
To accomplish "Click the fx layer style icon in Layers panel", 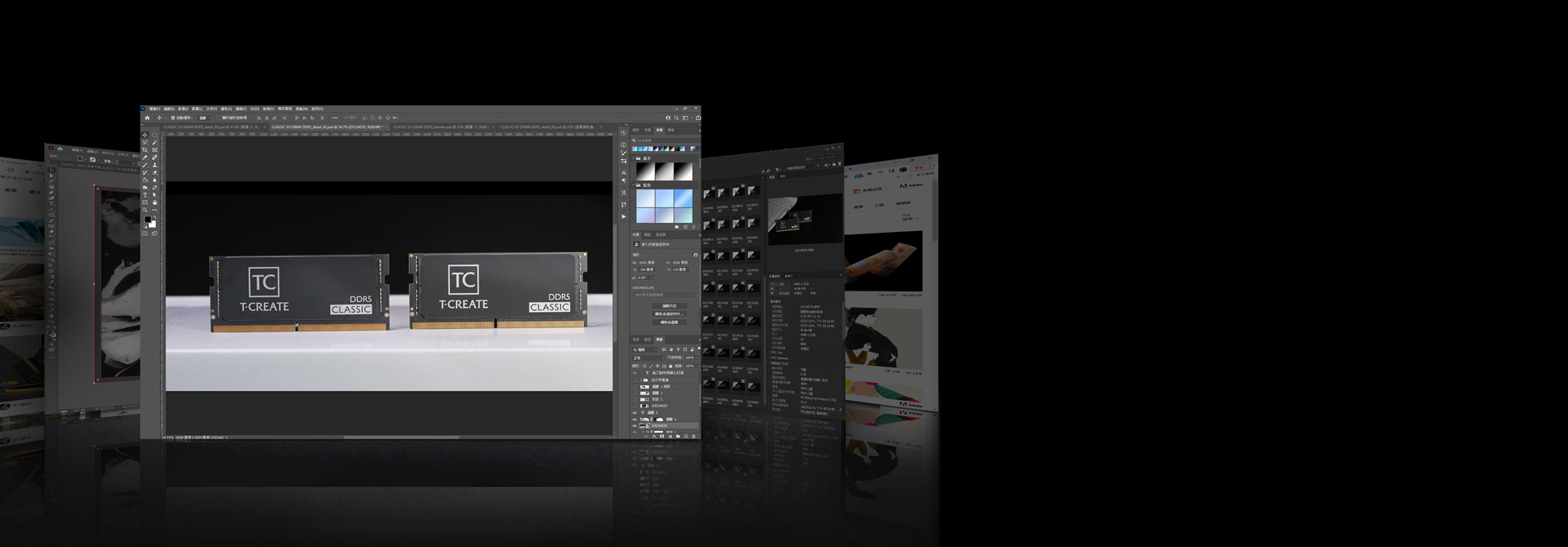I will click(654, 437).
